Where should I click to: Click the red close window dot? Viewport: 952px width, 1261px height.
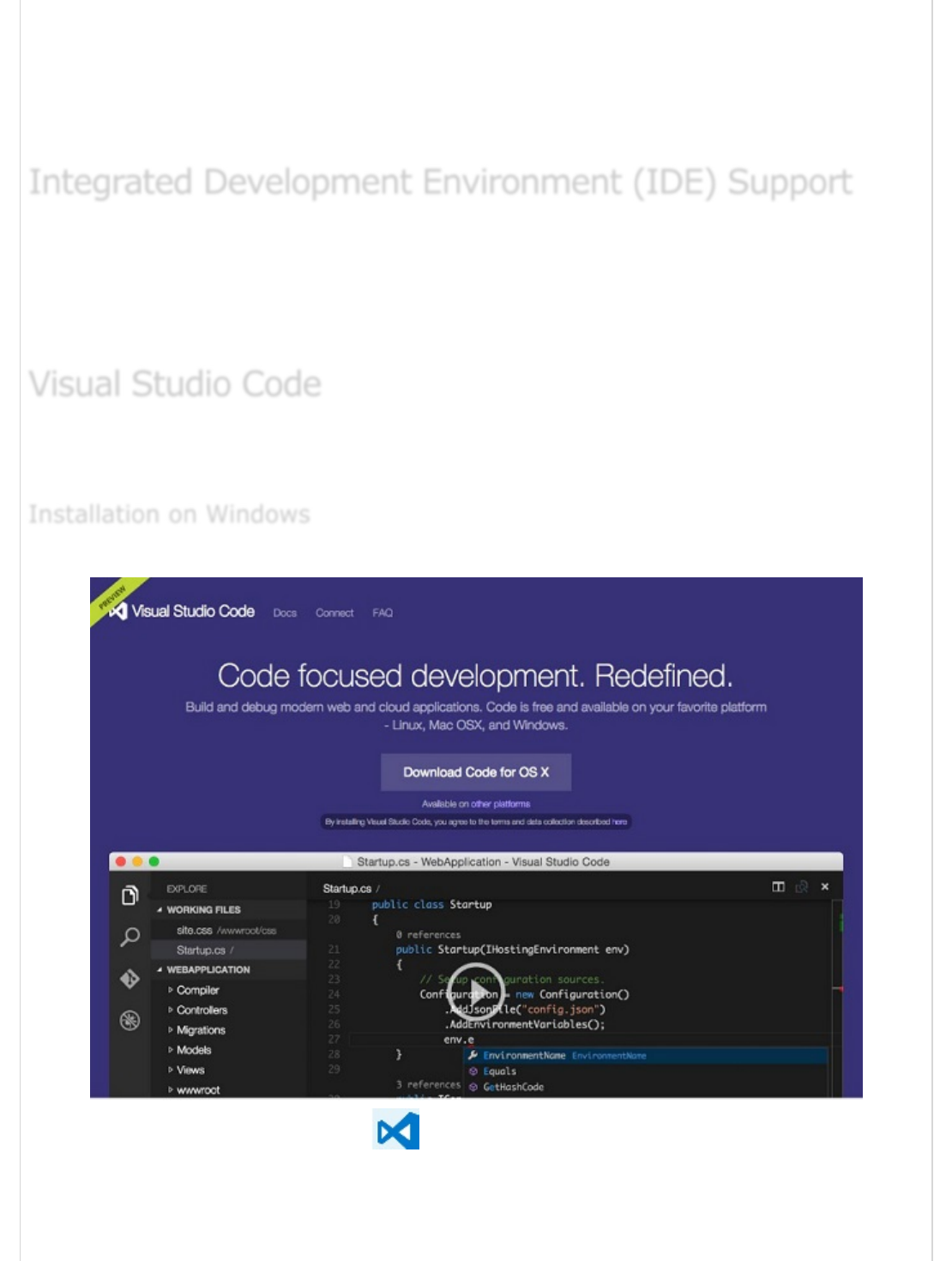[x=121, y=861]
